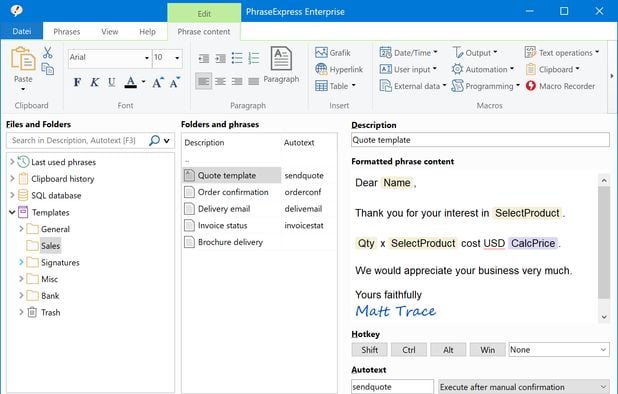The width and height of the screenshot is (618, 394).
Task: Open search options dropdown arrow
Action: (167, 141)
